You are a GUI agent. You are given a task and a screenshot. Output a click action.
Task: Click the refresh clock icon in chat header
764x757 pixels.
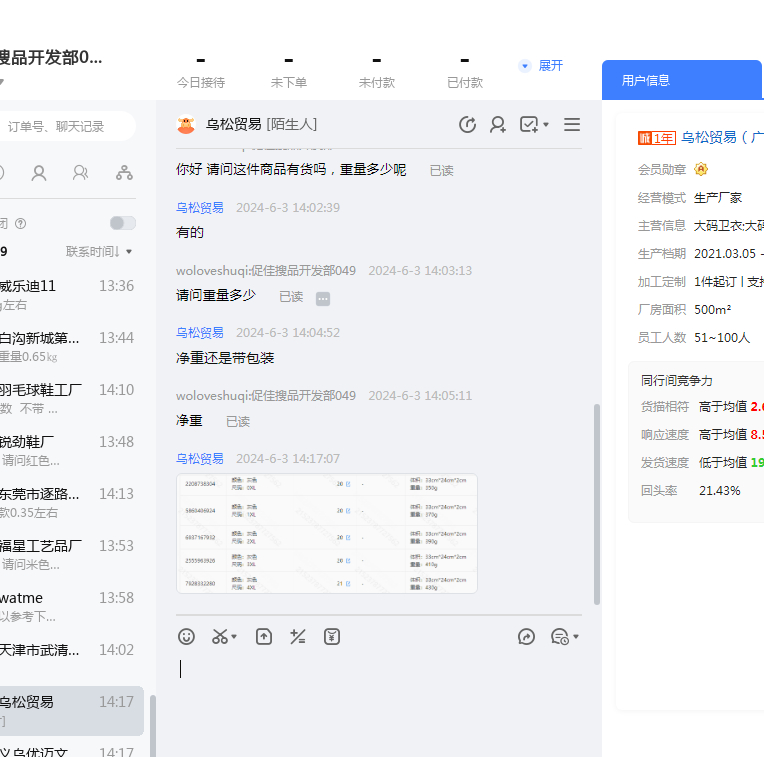point(467,125)
